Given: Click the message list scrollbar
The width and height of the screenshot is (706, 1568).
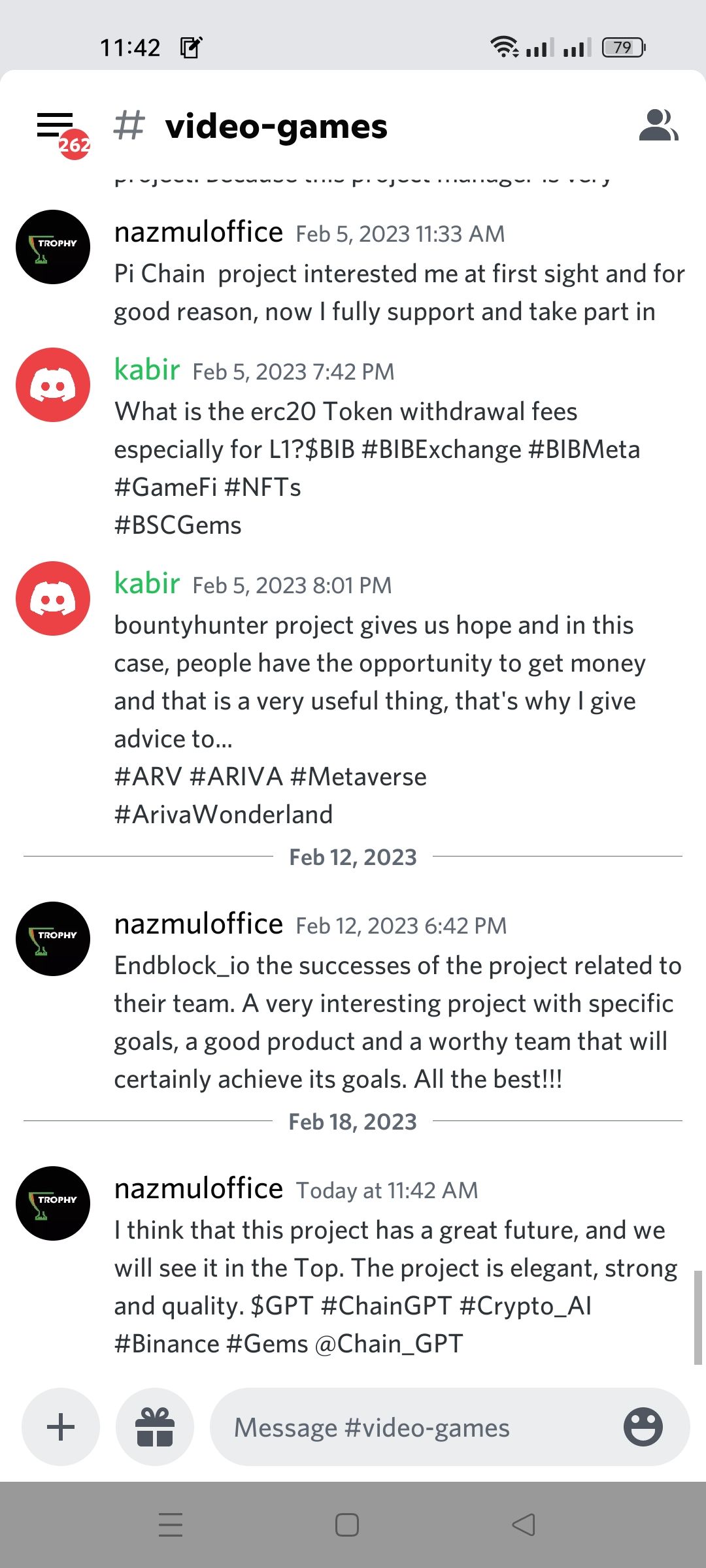Looking at the screenshot, I should 698,1317.
